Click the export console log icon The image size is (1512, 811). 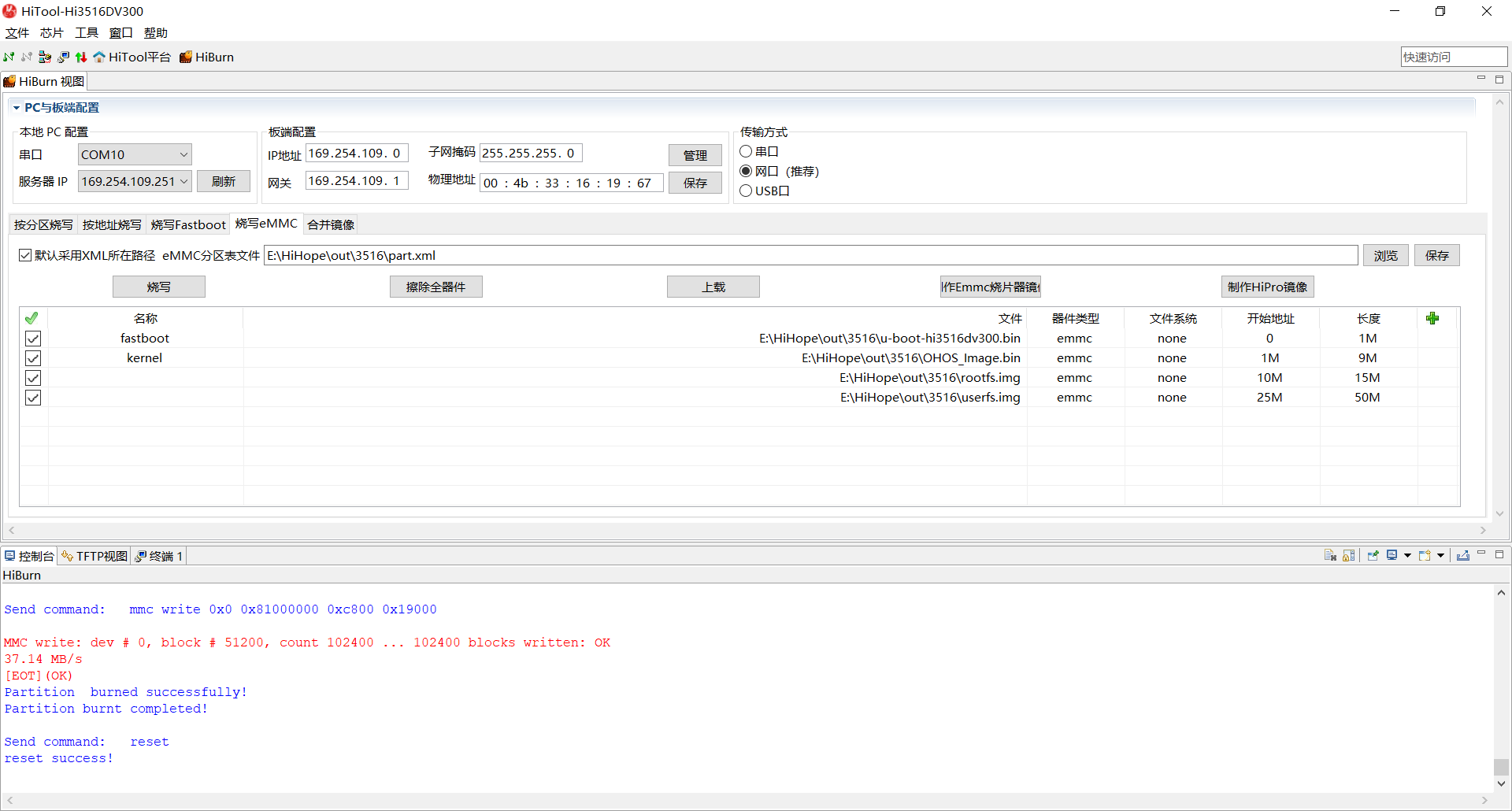[1463, 555]
